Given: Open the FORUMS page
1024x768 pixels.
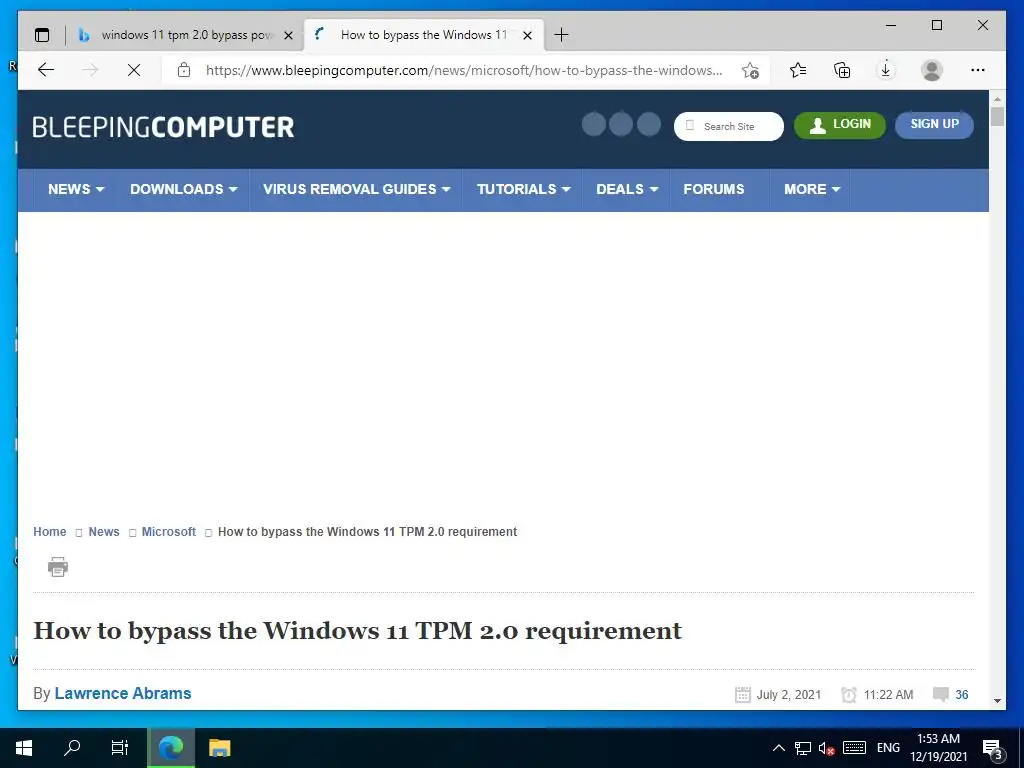Looking at the screenshot, I should coord(714,189).
